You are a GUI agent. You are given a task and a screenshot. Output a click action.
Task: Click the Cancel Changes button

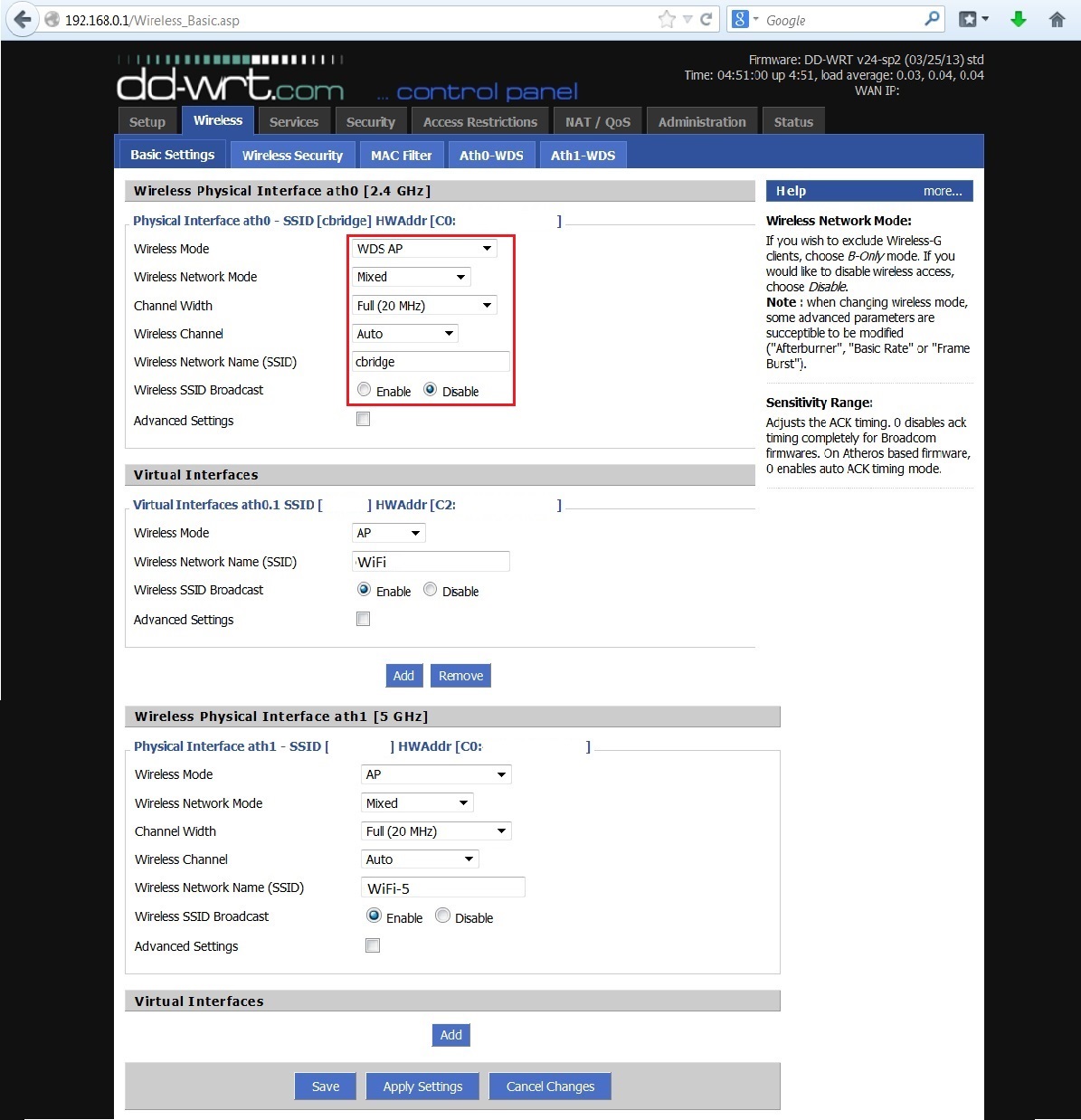click(550, 1087)
